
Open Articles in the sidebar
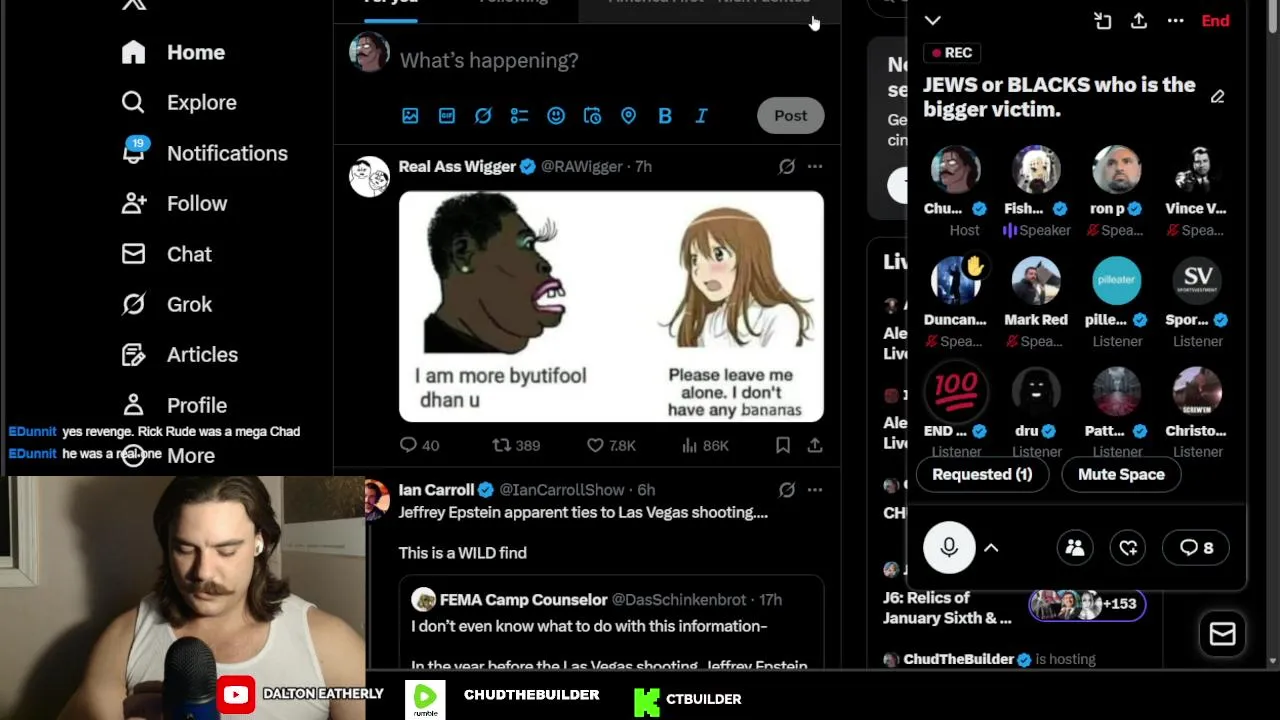point(179,354)
